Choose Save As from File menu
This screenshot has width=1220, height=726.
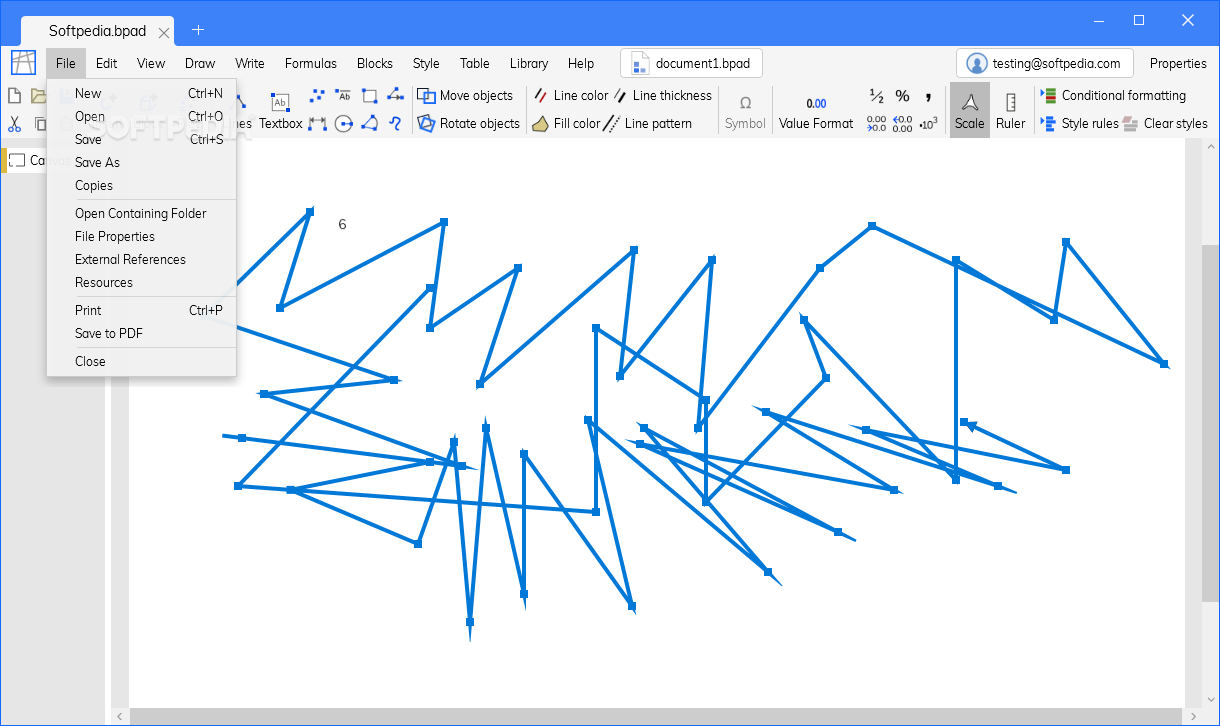coord(141,162)
